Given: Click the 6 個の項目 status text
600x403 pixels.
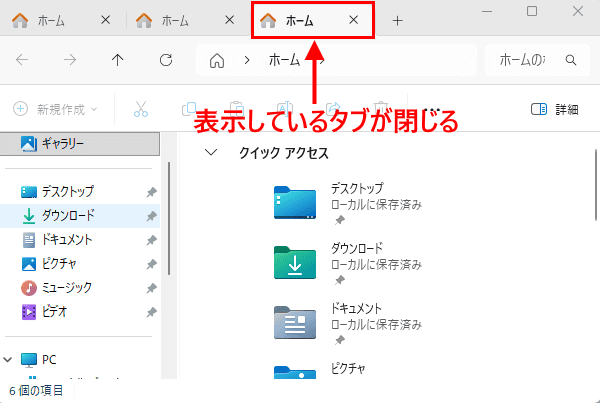Looking at the screenshot, I should [36, 391].
